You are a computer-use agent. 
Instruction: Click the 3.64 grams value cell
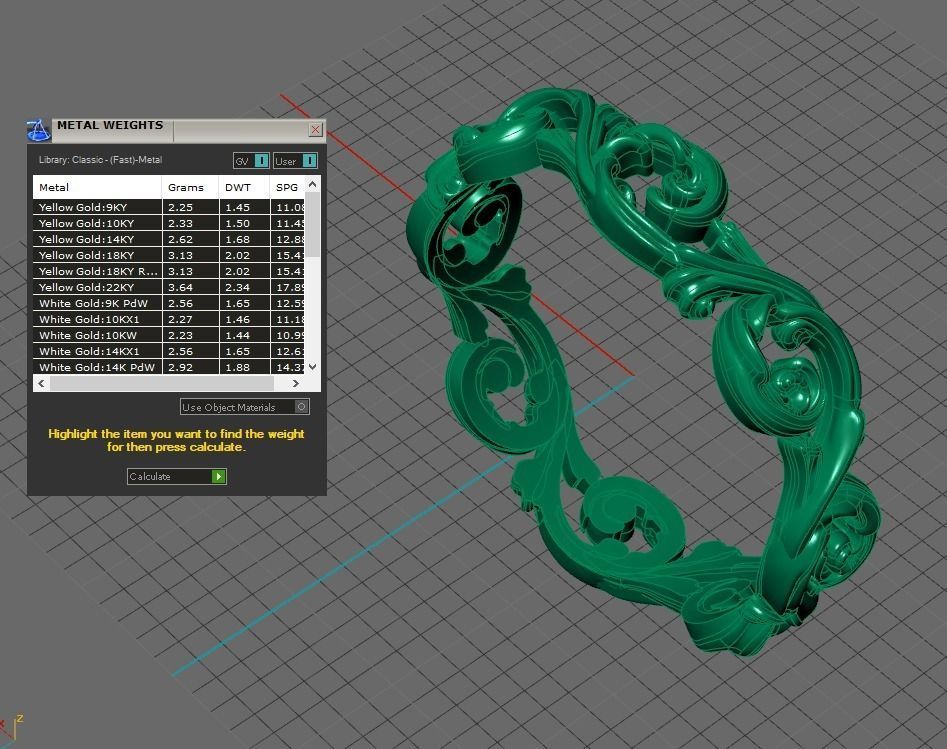coord(190,287)
